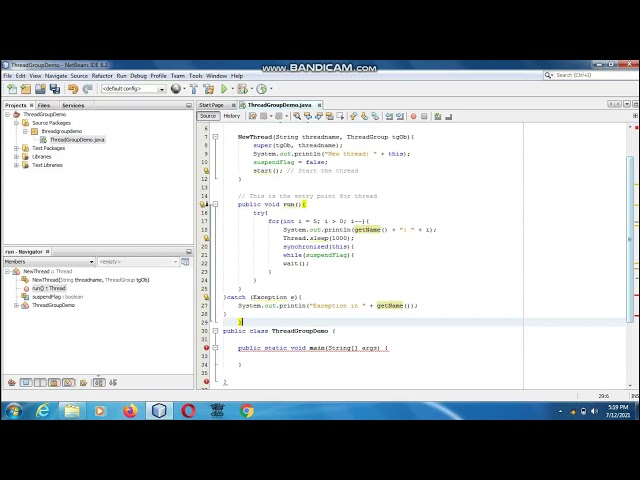Click the Open Project toolbar icon
Image resolution: width=640 pixels, height=480 pixels.
click(x=40, y=89)
